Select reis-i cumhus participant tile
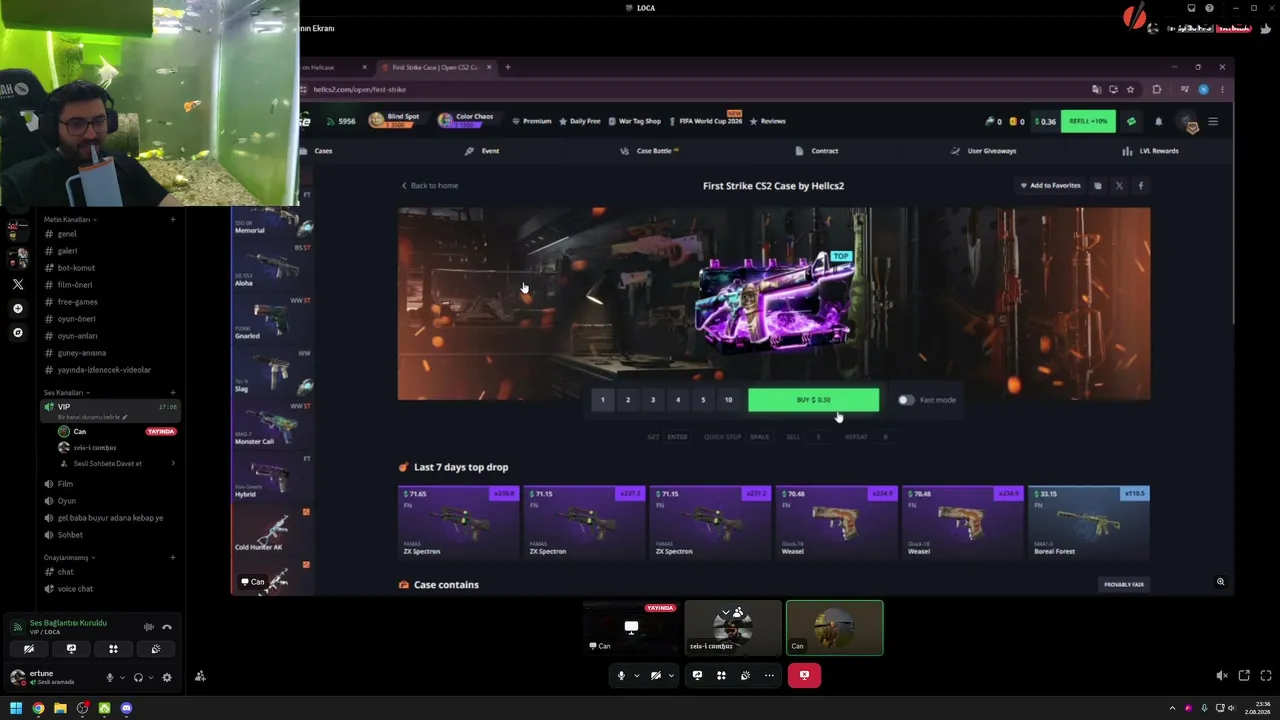 pos(733,628)
